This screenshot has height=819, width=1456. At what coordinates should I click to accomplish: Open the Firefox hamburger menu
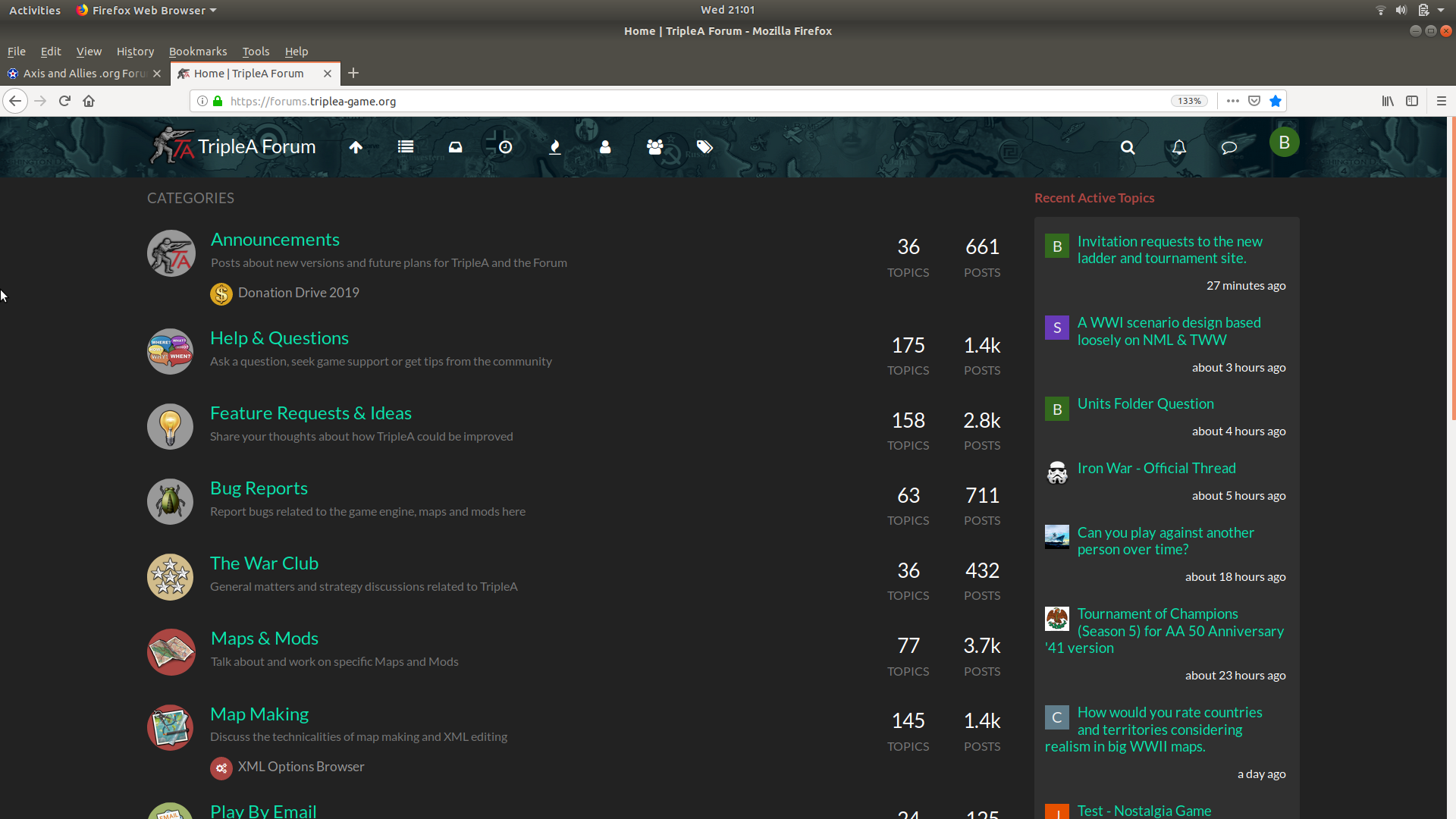(1442, 101)
